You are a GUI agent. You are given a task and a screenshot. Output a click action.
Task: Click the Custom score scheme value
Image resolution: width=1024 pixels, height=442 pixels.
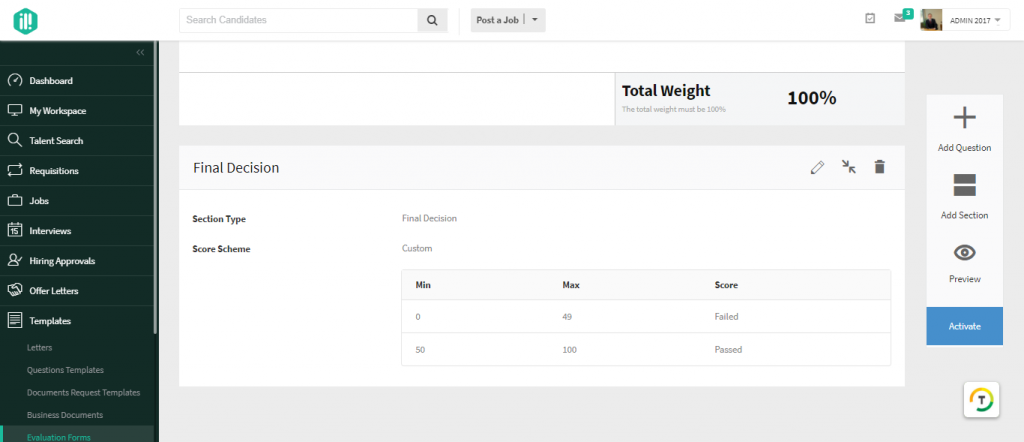pos(417,248)
